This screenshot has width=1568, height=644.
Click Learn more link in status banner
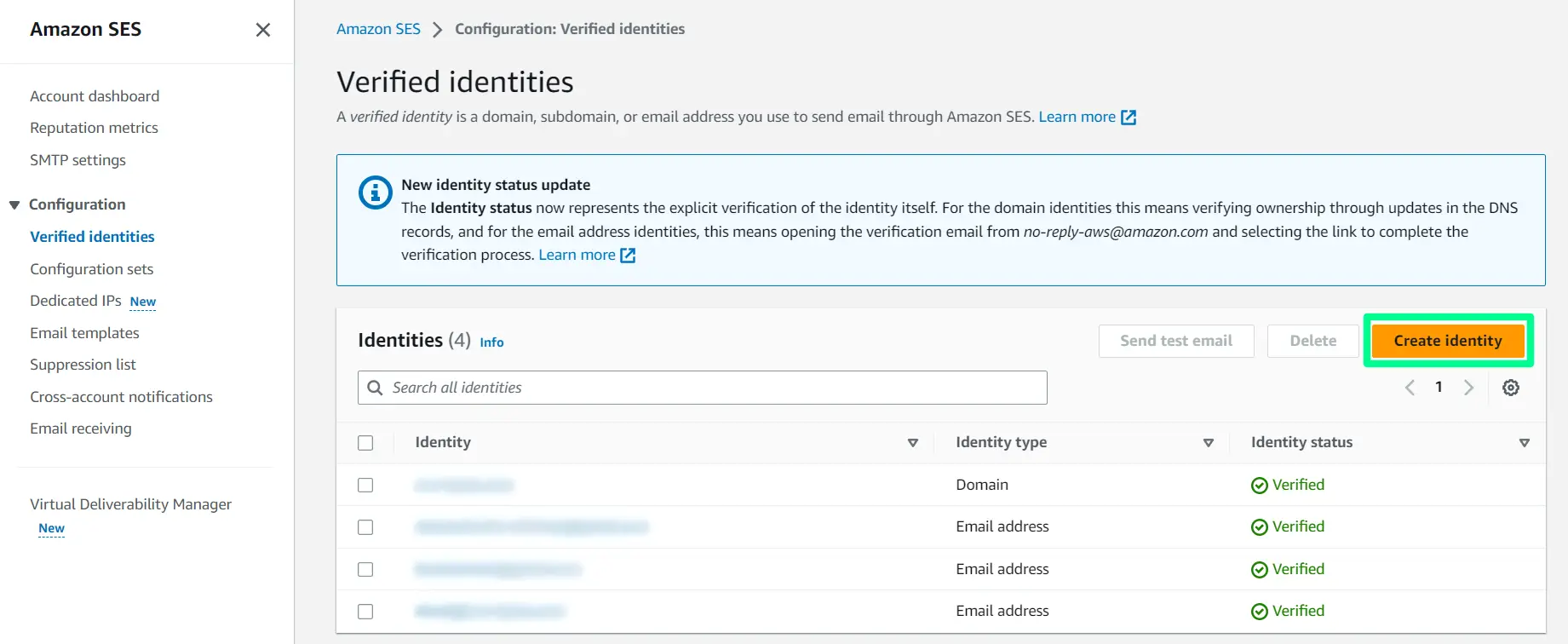577,255
